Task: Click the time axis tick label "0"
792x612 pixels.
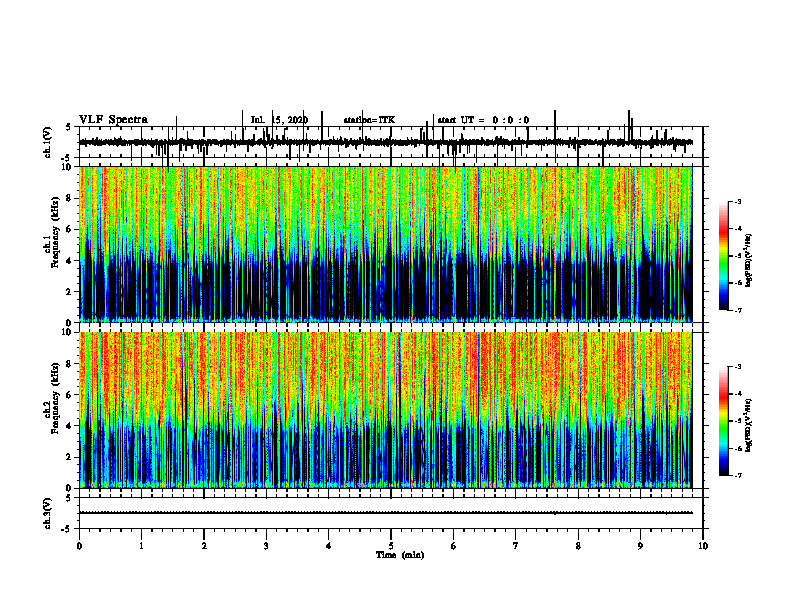Action: (79, 546)
